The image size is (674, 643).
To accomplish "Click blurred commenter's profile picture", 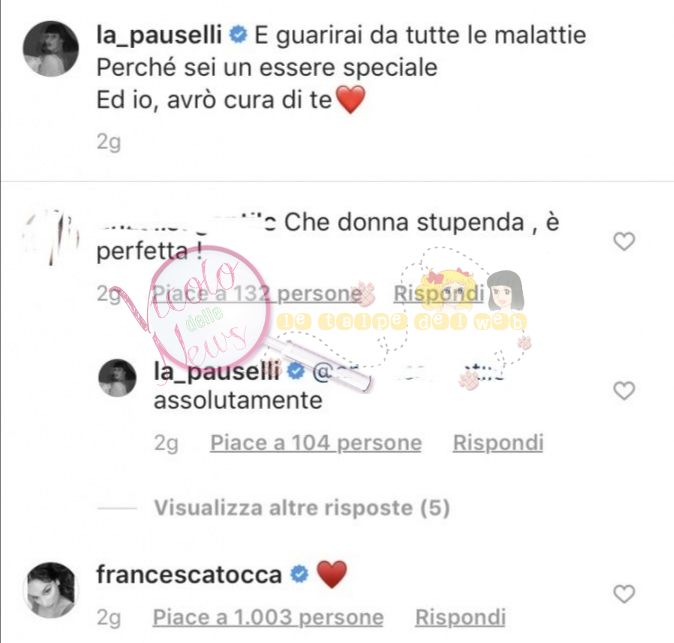I will tap(51, 239).
